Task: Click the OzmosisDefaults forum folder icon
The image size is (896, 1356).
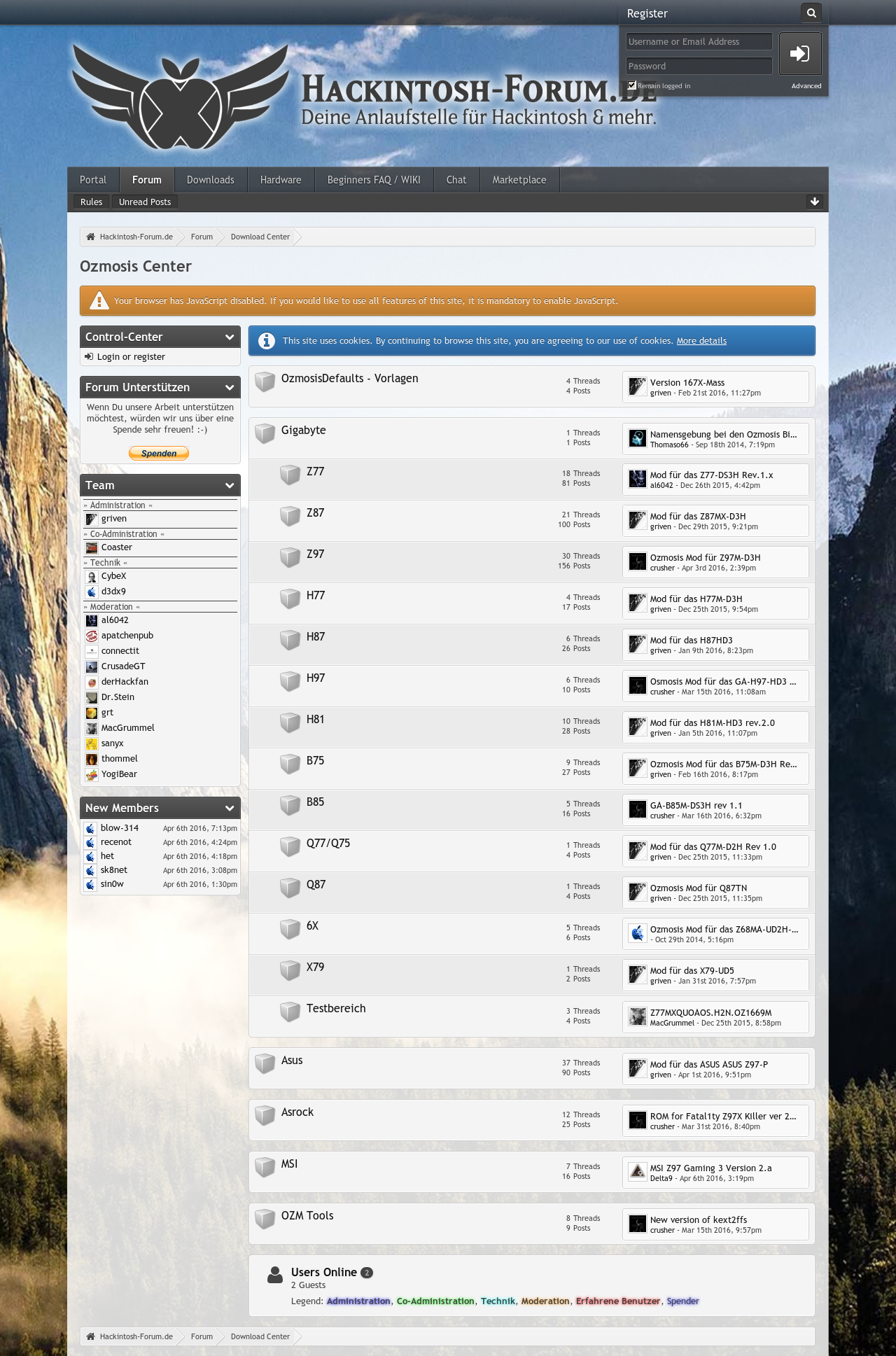Action: tap(265, 382)
